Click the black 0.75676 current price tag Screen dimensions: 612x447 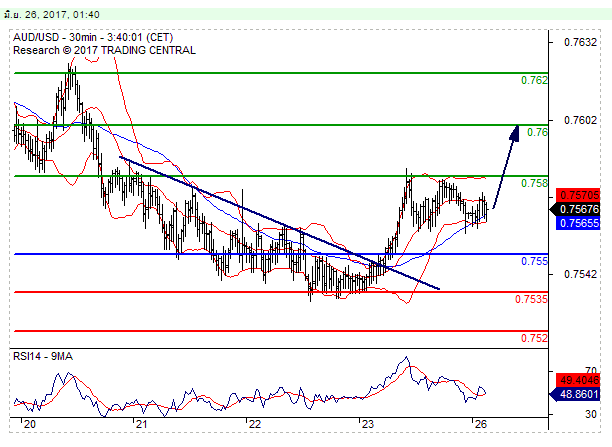coord(576,209)
